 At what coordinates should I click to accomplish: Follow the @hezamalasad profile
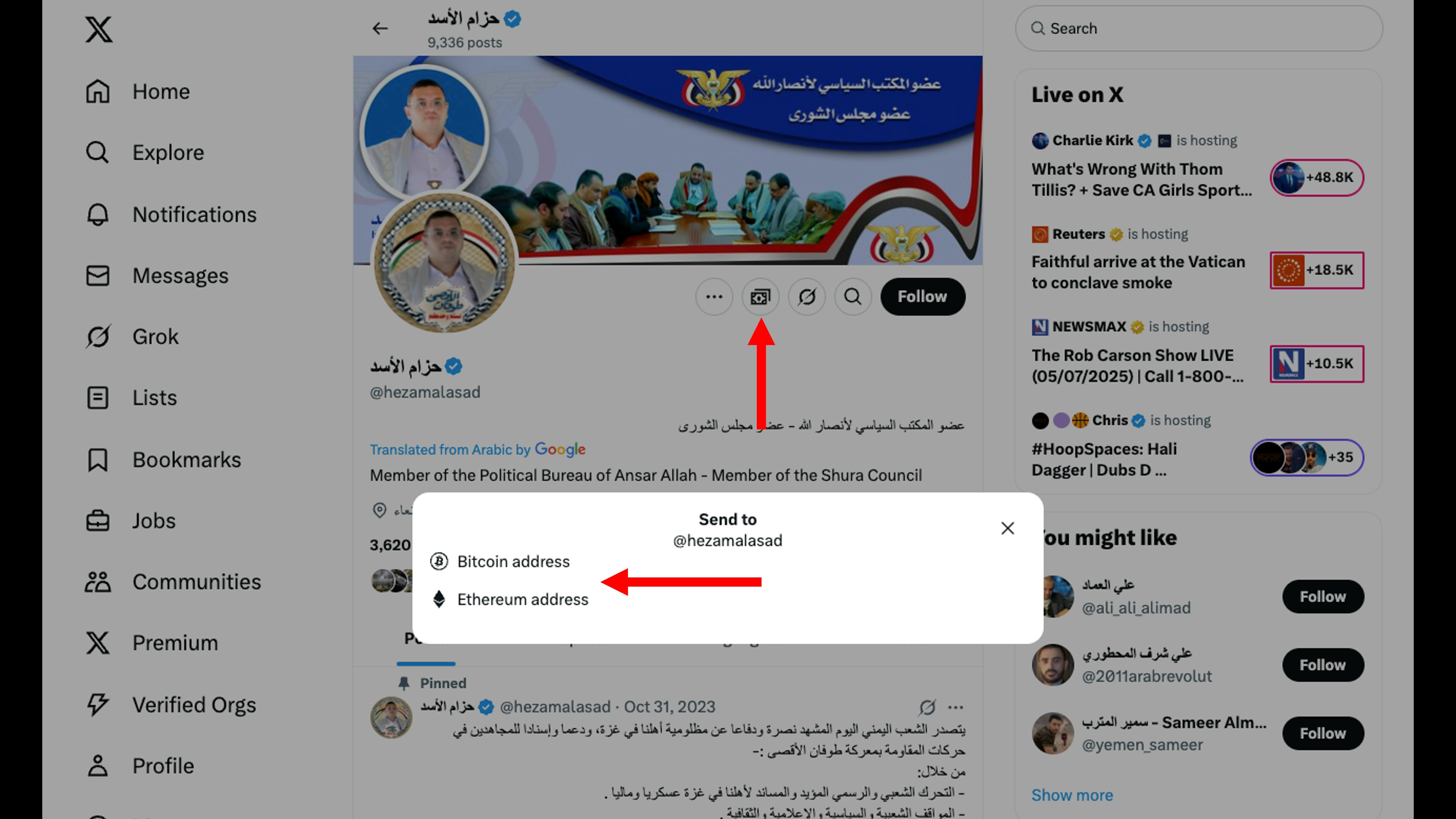click(923, 297)
